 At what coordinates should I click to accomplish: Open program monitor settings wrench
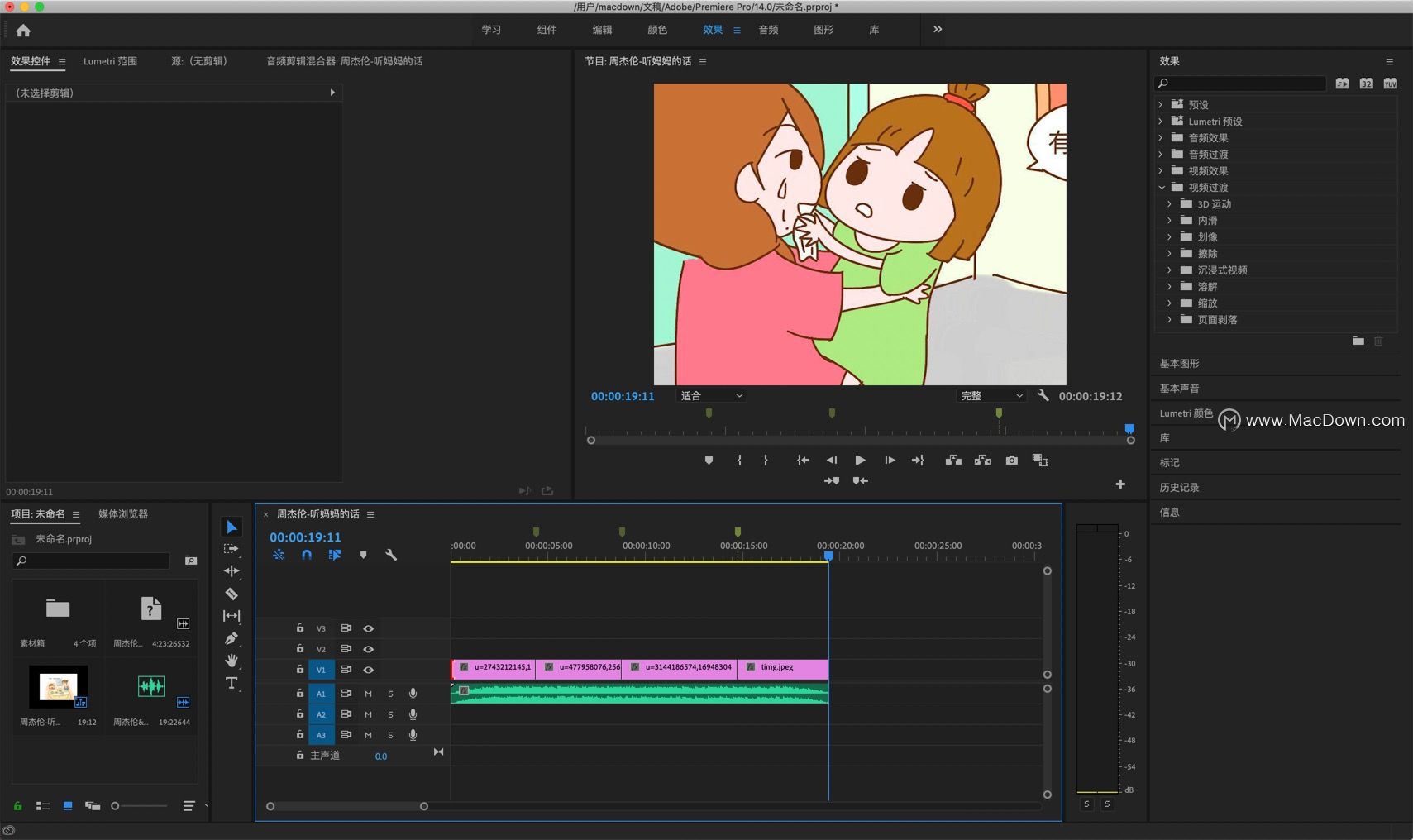click(x=1043, y=396)
